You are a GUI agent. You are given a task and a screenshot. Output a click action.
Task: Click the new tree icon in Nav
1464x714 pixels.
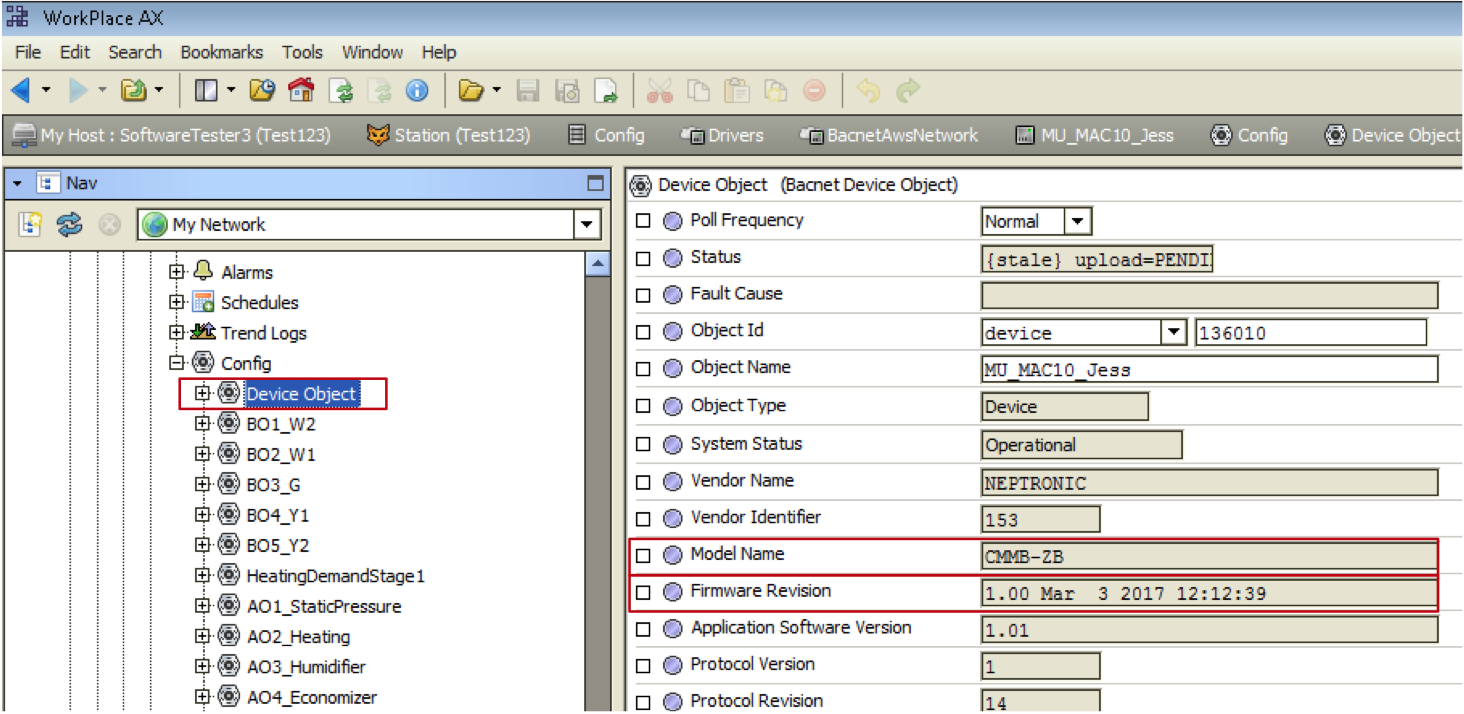point(30,224)
